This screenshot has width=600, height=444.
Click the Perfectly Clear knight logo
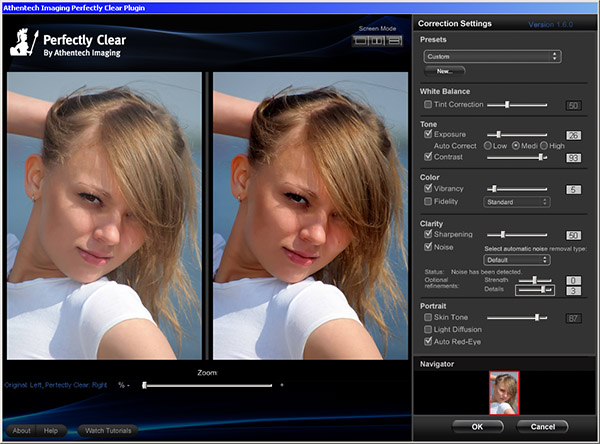click(x=25, y=40)
